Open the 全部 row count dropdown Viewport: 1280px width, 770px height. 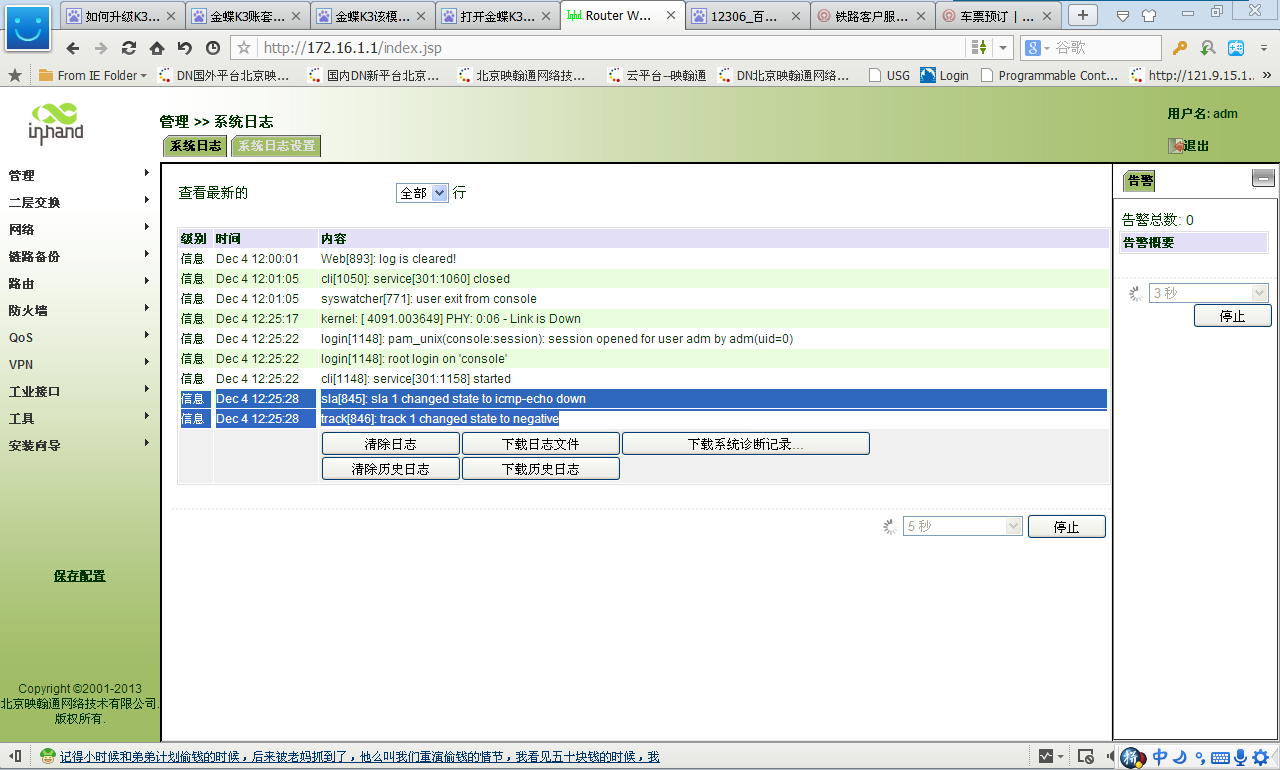coord(422,193)
